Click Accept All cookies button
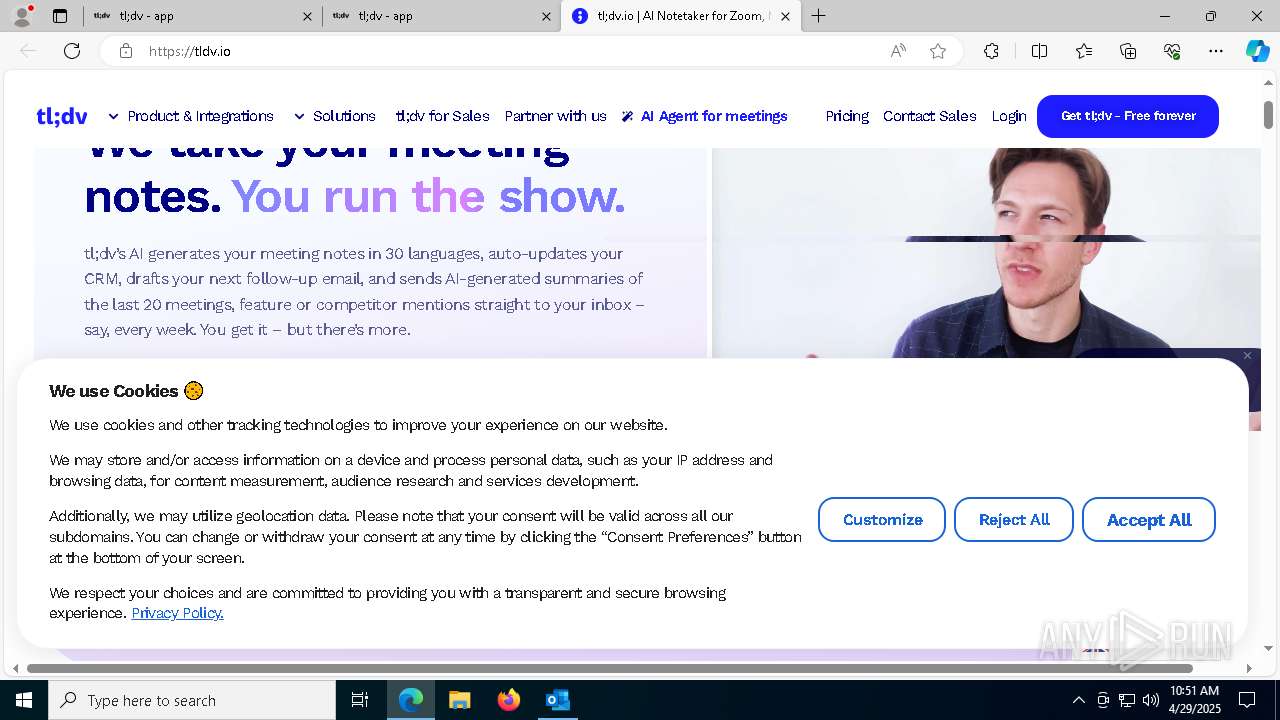The width and height of the screenshot is (1280, 720). click(x=1149, y=520)
